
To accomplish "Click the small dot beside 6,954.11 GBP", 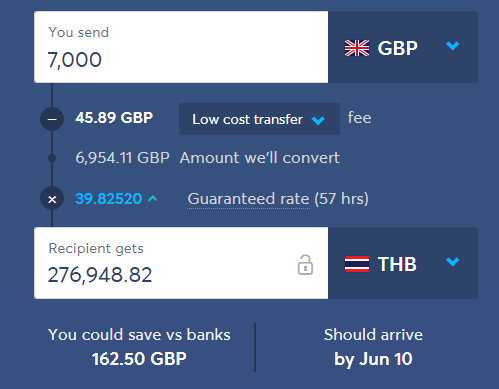I will 52,158.
